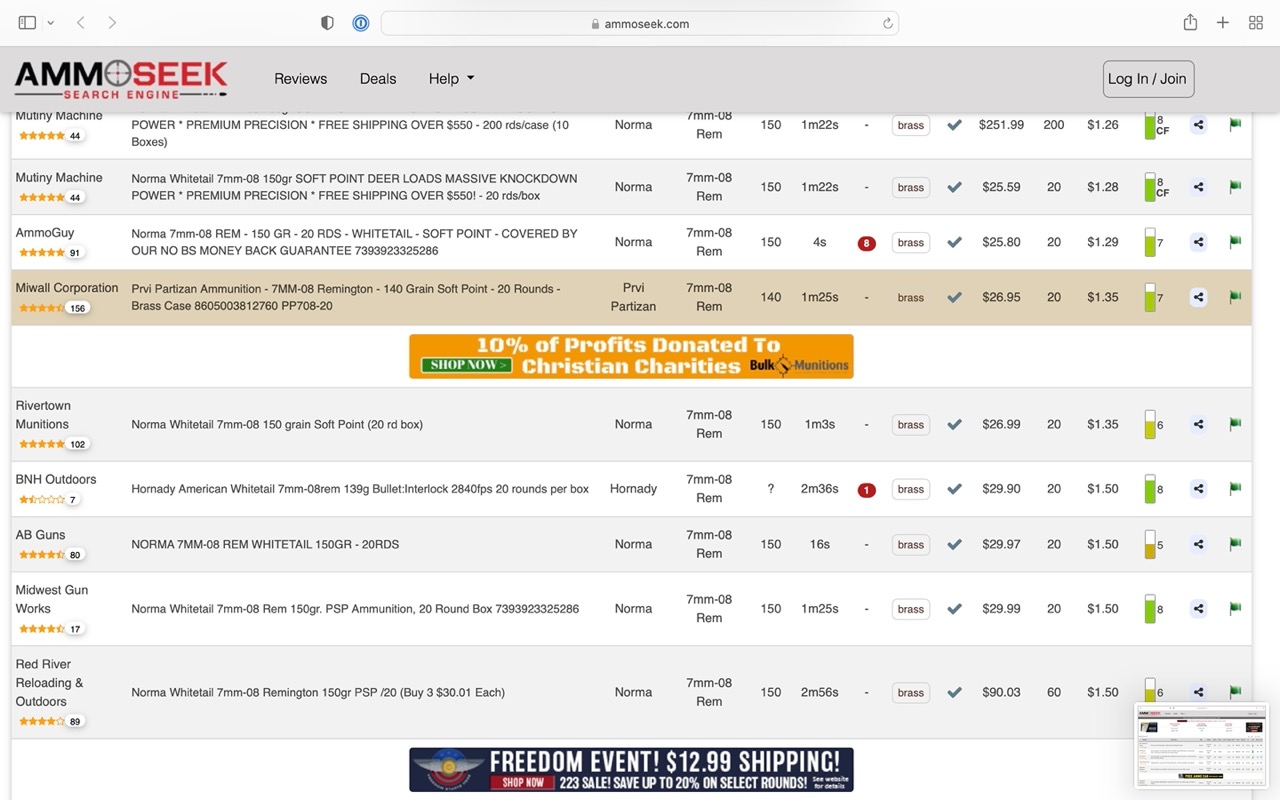Share the Mutiny Machine $25.59 listing
The height and width of the screenshot is (800, 1280).
(x=1198, y=187)
